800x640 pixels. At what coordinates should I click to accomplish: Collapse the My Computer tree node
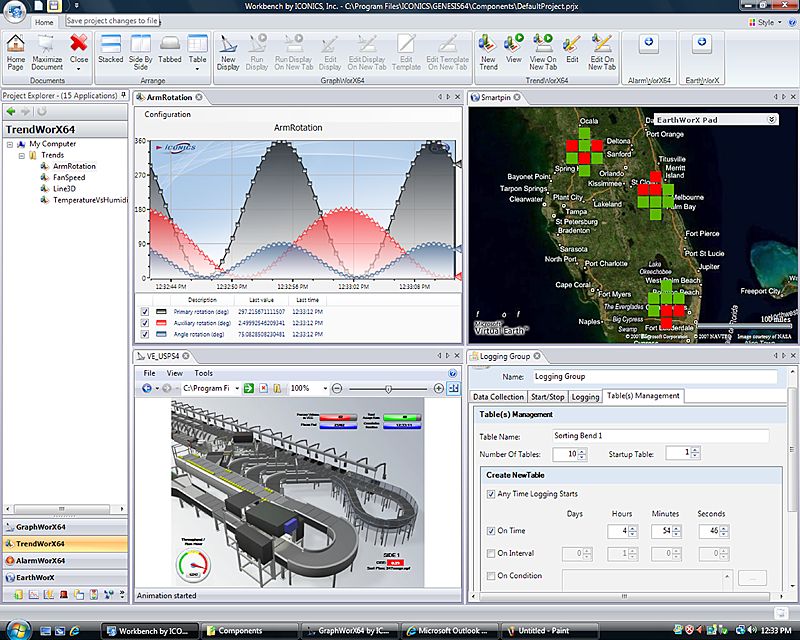[x=10, y=144]
